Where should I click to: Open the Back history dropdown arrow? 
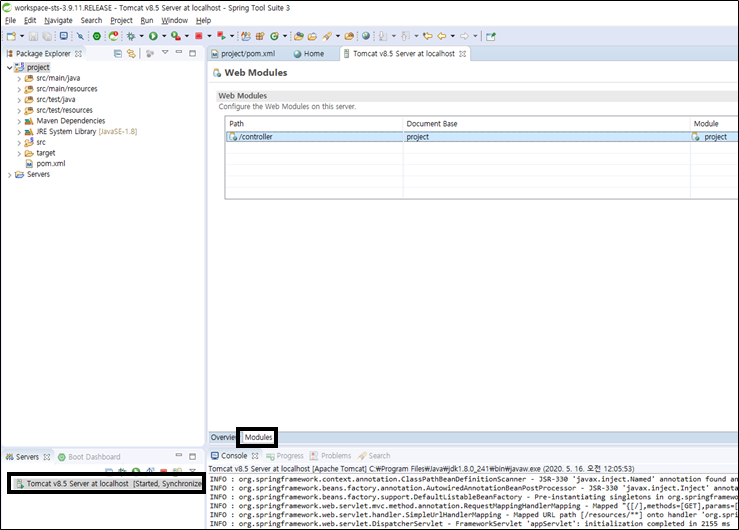click(453, 36)
